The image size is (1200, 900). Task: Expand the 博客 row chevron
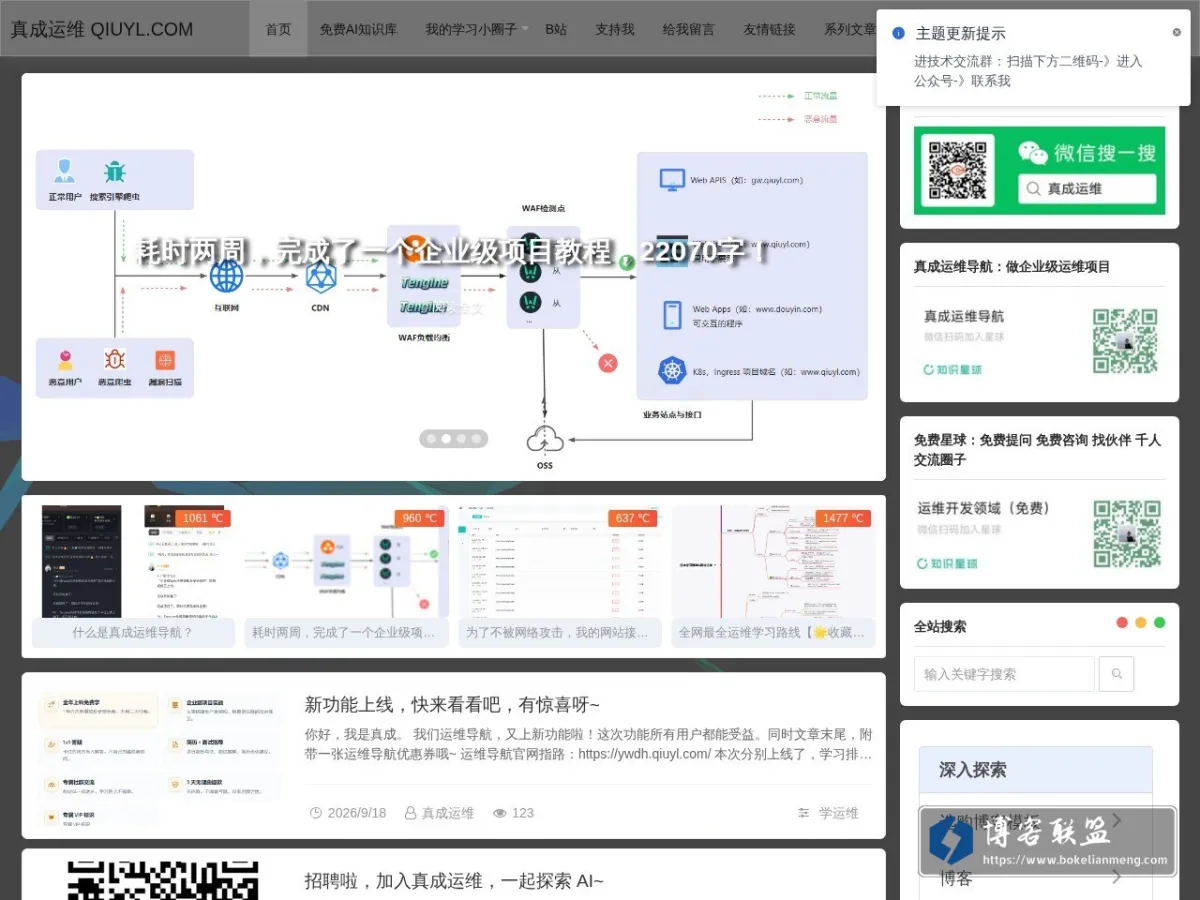1117,879
